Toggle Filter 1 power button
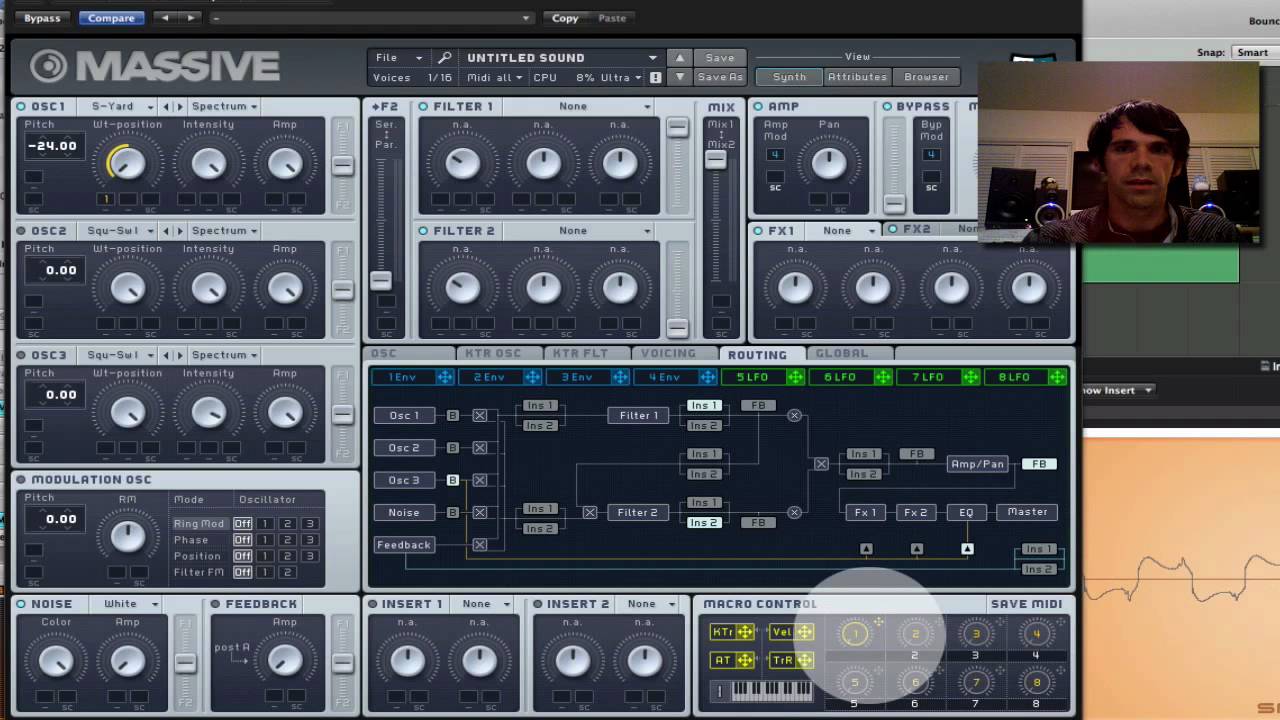 (423, 106)
